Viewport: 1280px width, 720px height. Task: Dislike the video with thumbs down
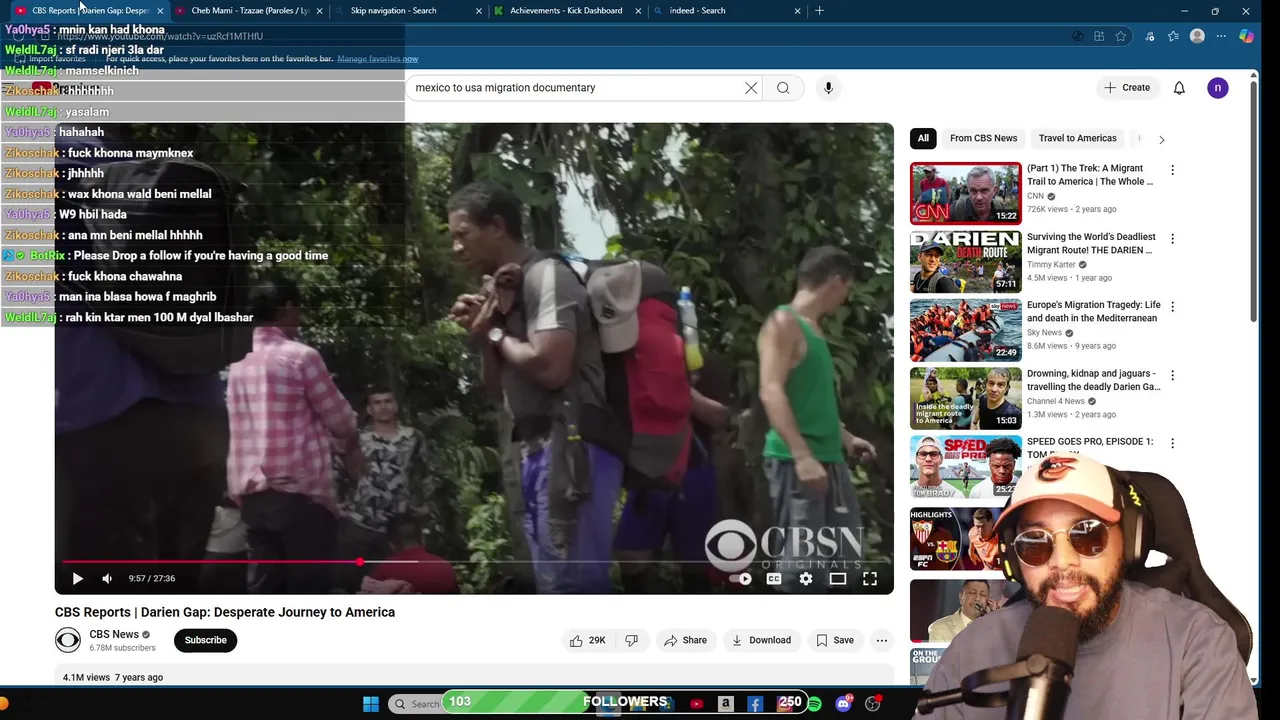pos(631,640)
